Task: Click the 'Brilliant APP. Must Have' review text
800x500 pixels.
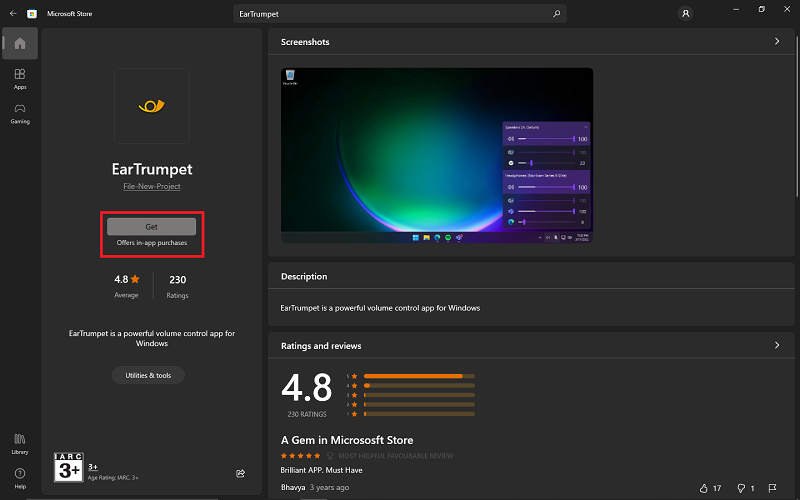Action: pyautogui.click(x=321, y=470)
